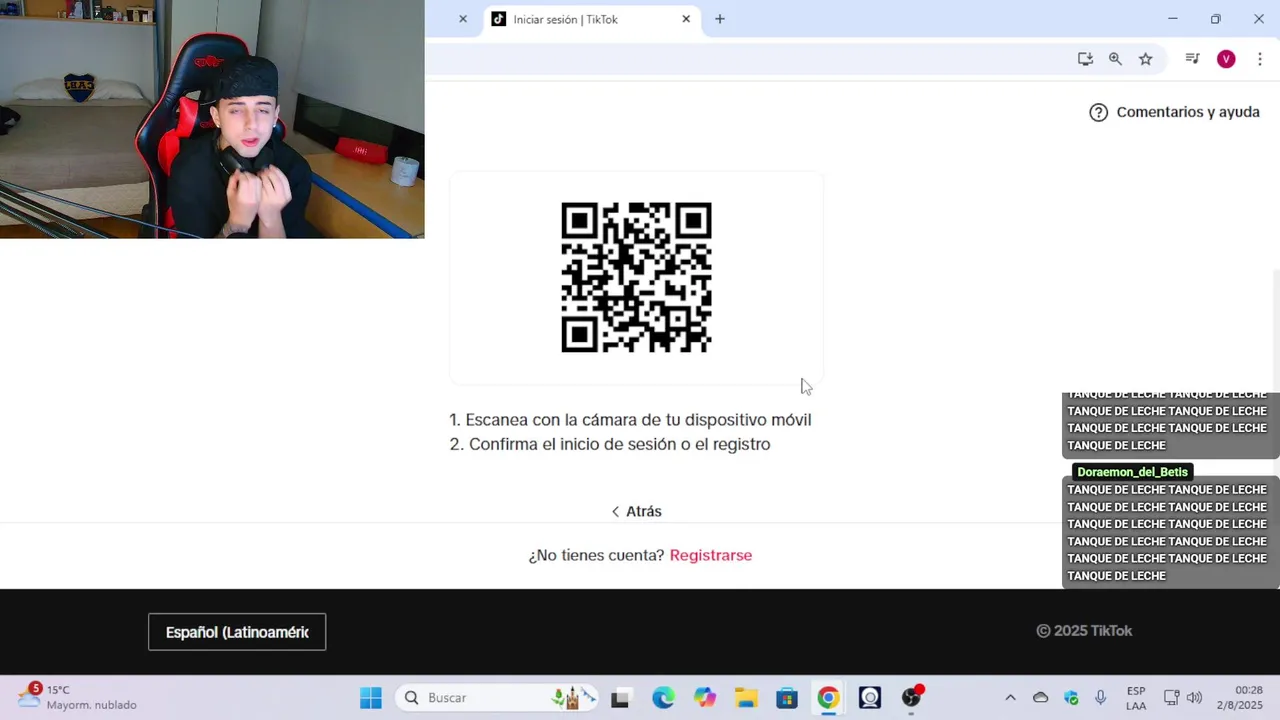Open File Explorer from the taskbar
Screen dimensions: 1280x720
[746, 698]
